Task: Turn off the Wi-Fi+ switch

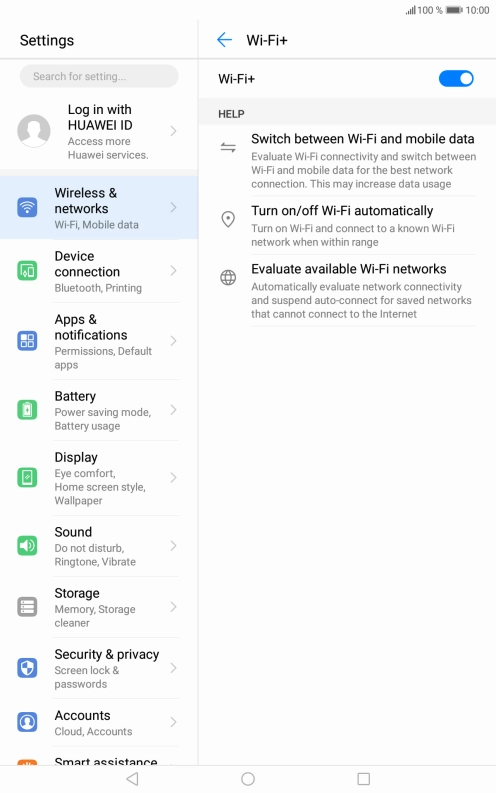Action: point(456,79)
